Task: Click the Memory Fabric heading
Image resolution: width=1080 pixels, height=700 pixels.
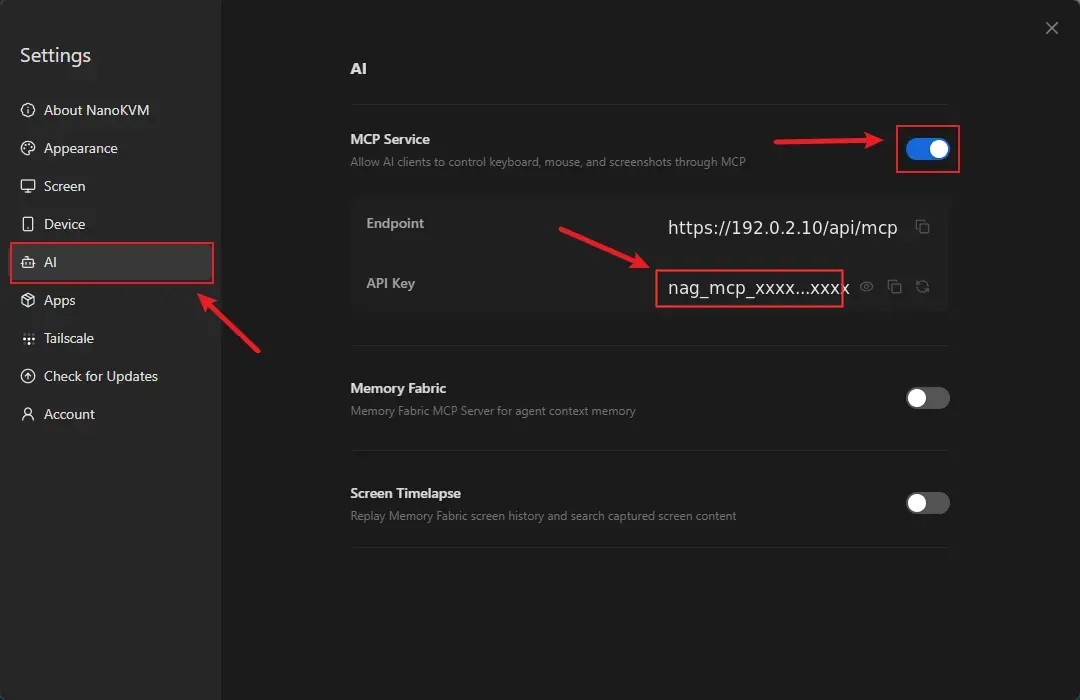Action: (398, 389)
